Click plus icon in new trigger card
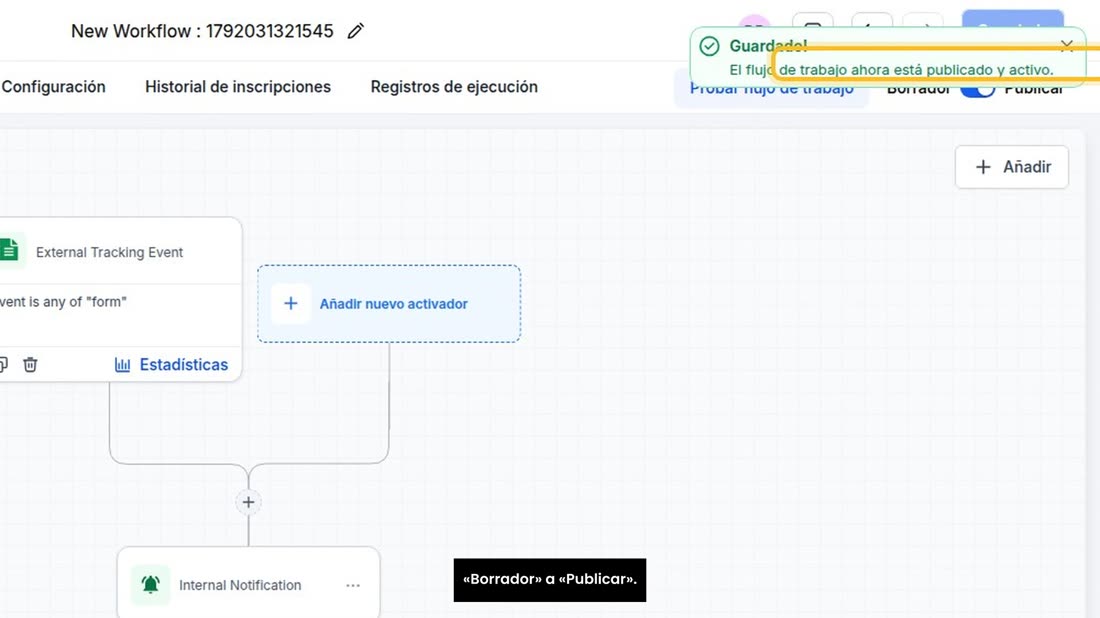 pyautogui.click(x=290, y=304)
